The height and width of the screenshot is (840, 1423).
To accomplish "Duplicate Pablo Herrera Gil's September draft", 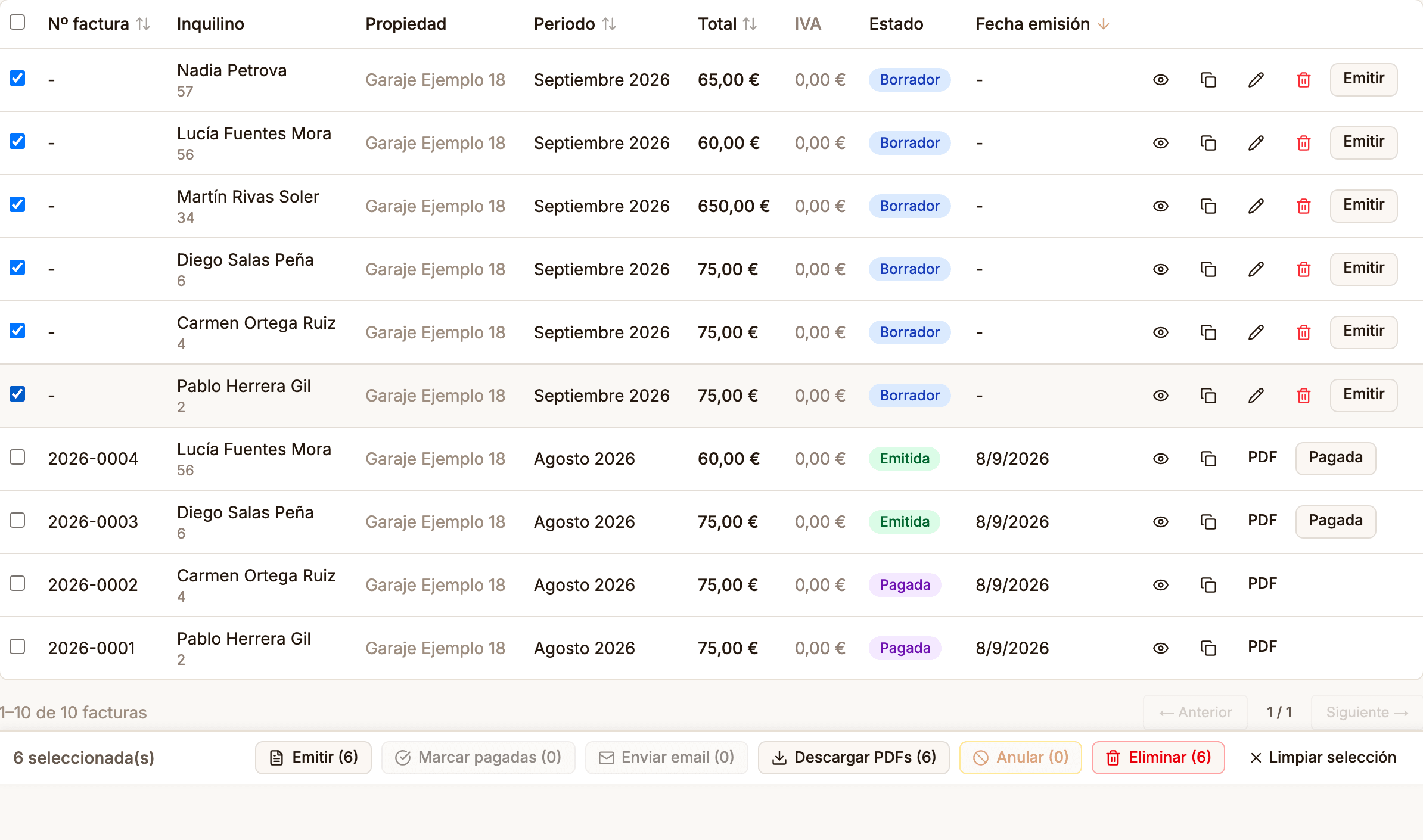I will pos(1208,396).
